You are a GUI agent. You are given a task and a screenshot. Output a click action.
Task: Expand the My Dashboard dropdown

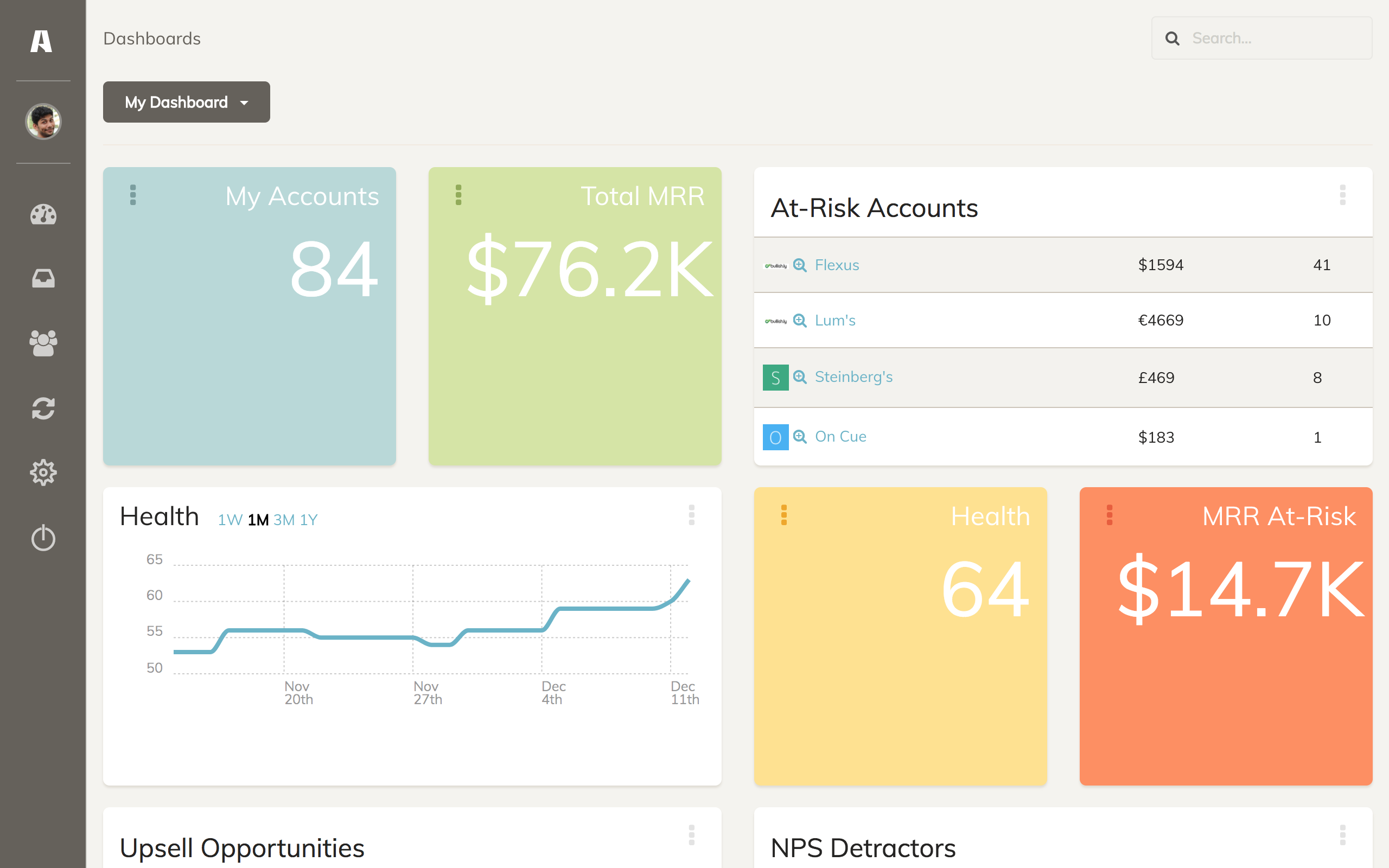[187, 102]
